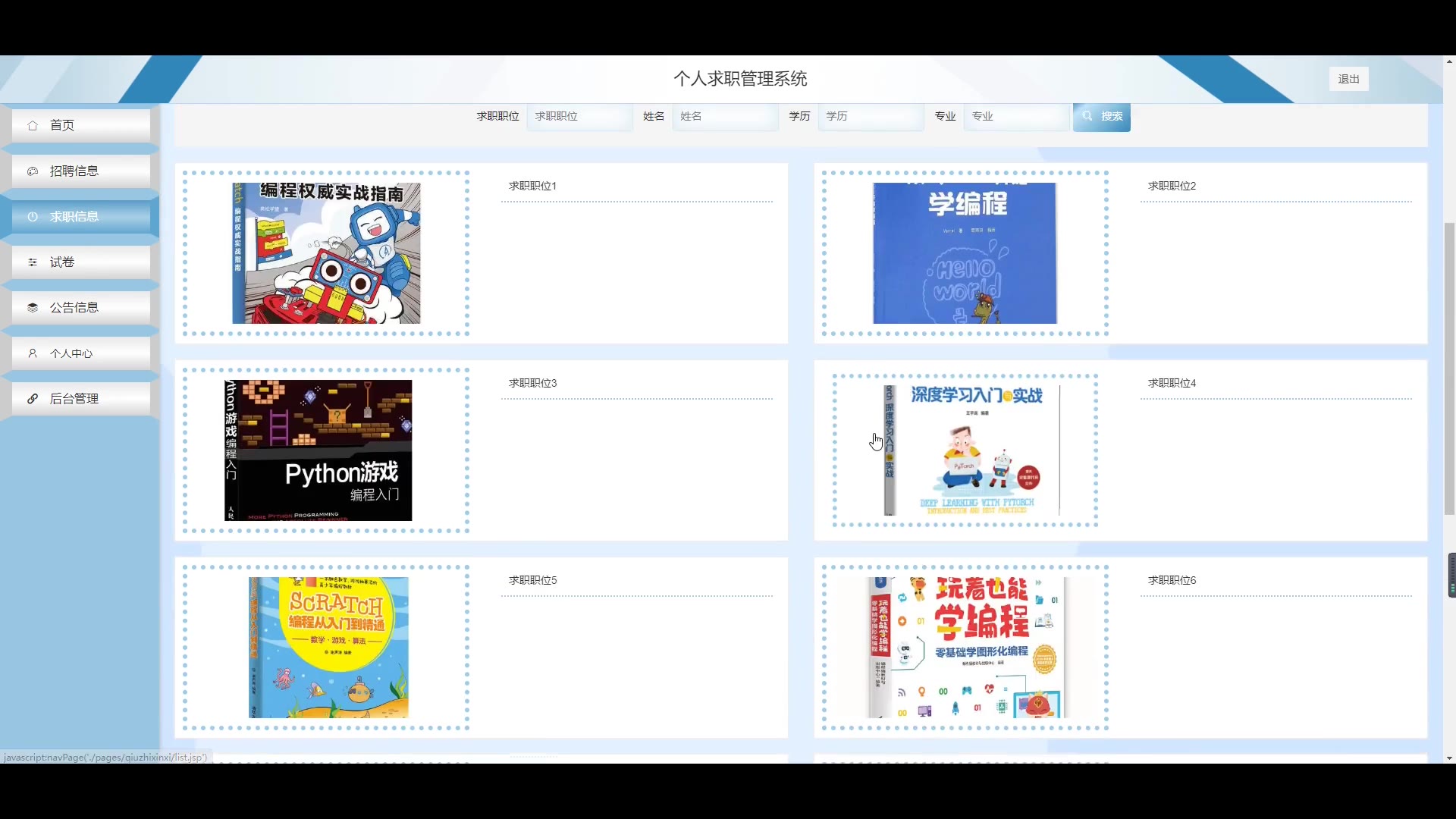Viewport: 1456px width, 819px height.
Task: Click the scrollbar up arrow
Action: point(1449,61)
